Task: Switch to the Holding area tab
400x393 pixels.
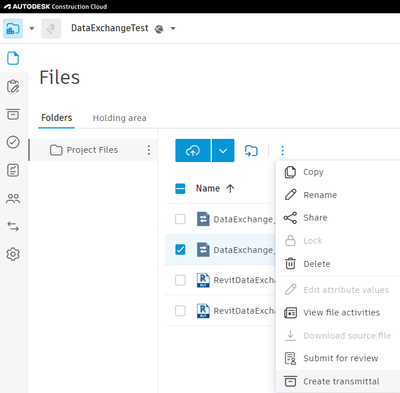Action: point(120,118)
